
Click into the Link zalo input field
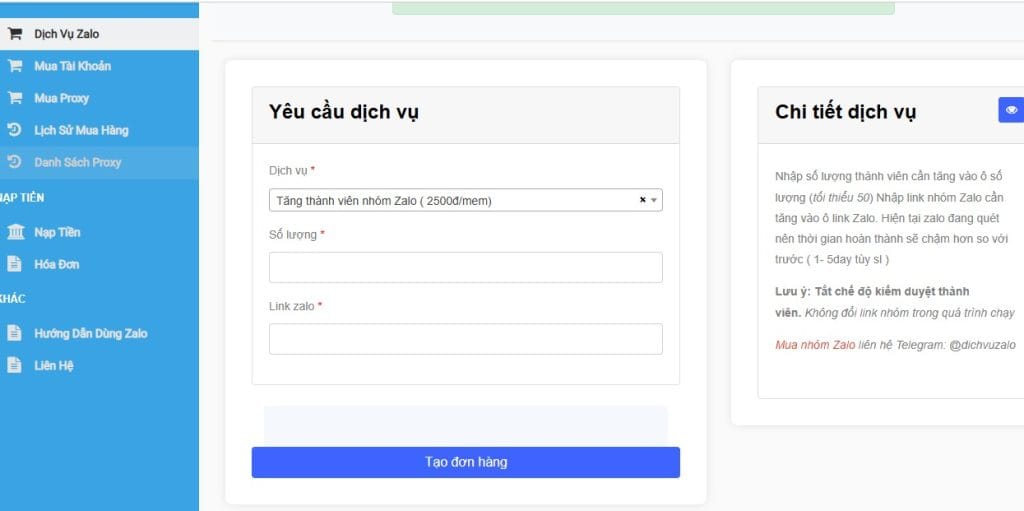point(465,339)
